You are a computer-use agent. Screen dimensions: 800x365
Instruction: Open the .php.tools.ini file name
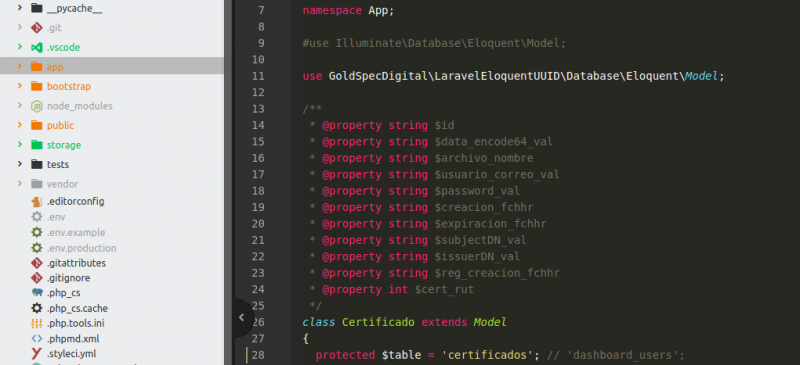[76, 323]
